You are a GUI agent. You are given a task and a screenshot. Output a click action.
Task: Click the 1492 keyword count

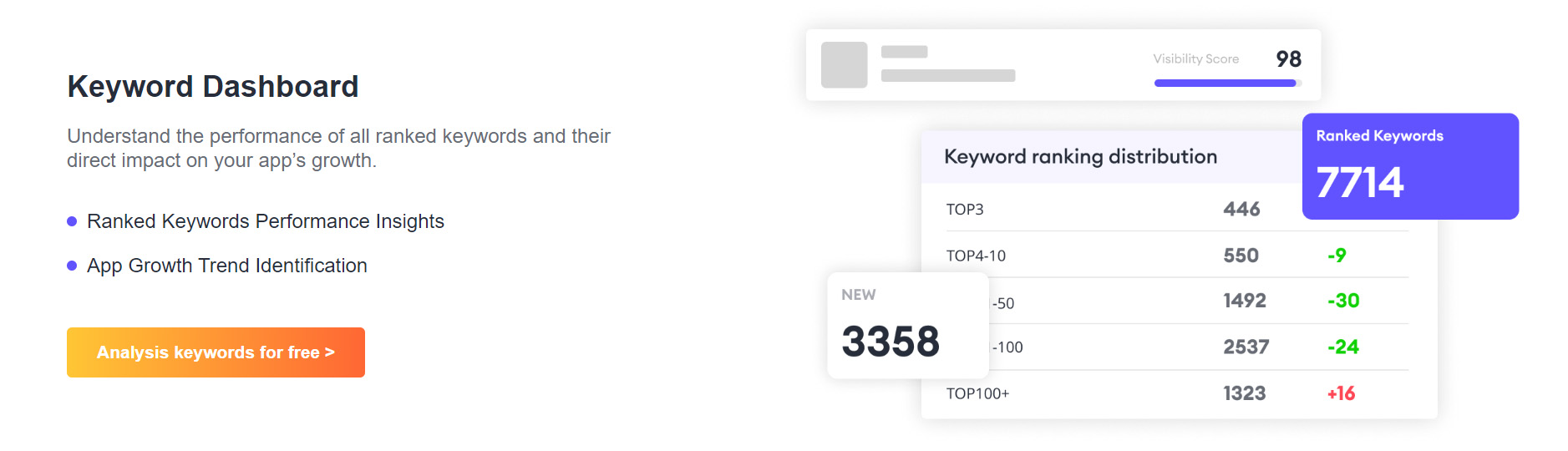(1245, 301)
